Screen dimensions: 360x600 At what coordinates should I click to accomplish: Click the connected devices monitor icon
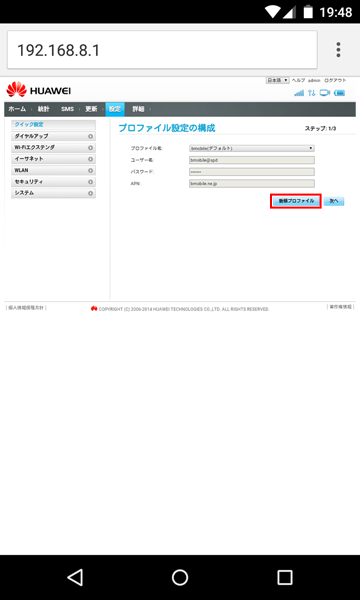325,93
